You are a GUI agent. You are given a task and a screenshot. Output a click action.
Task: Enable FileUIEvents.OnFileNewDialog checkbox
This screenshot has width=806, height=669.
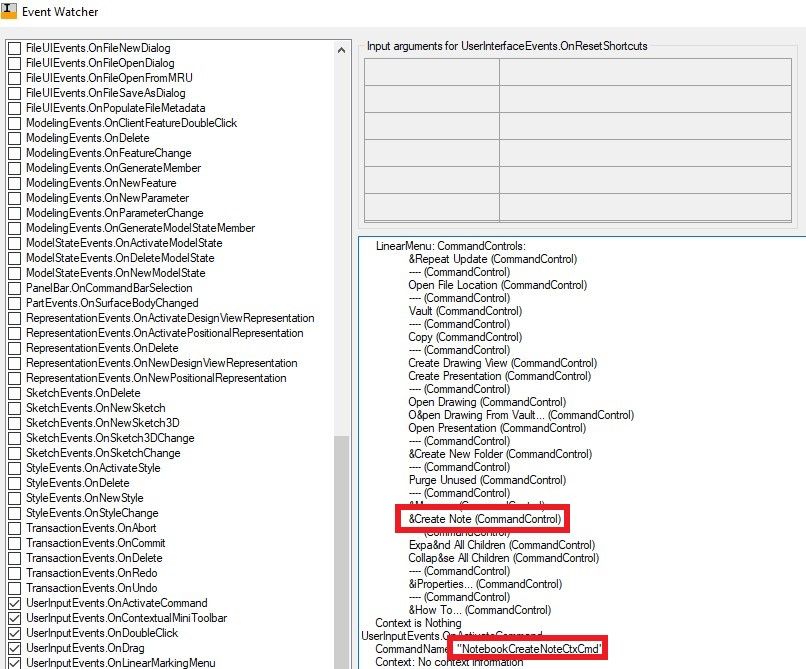(x=14, y=48)
